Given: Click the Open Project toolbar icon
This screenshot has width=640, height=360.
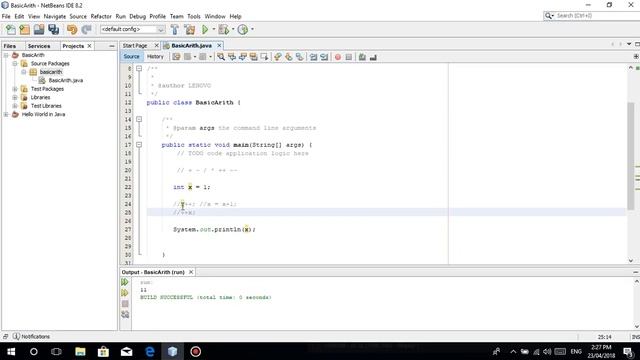Looking at the screenshot, I should (39, 29).
